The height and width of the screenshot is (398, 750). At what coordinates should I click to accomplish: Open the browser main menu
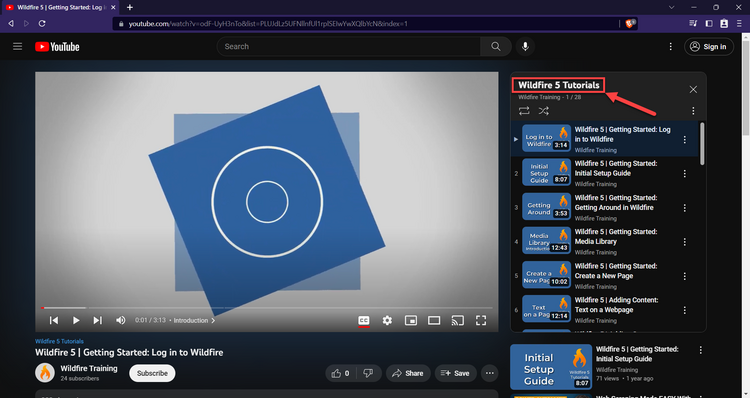(x=739, y=23)
